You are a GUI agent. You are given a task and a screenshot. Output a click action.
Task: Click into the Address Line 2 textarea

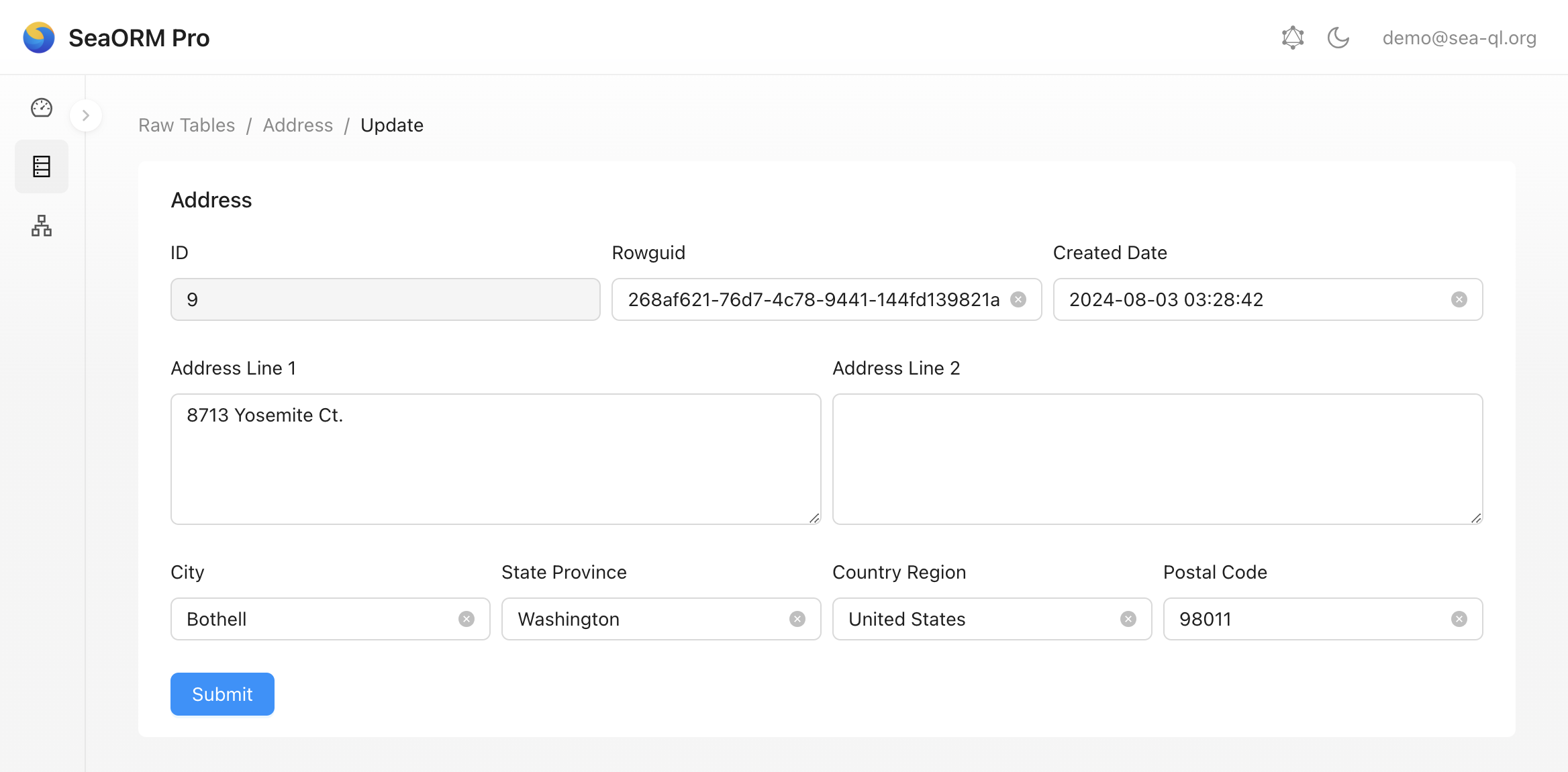pos(1157,459)
